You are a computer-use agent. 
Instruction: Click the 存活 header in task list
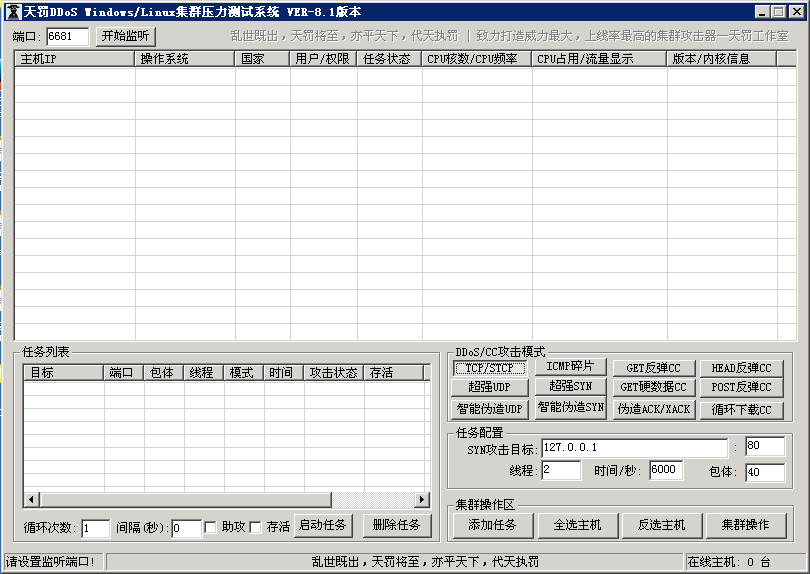(393, 373)
